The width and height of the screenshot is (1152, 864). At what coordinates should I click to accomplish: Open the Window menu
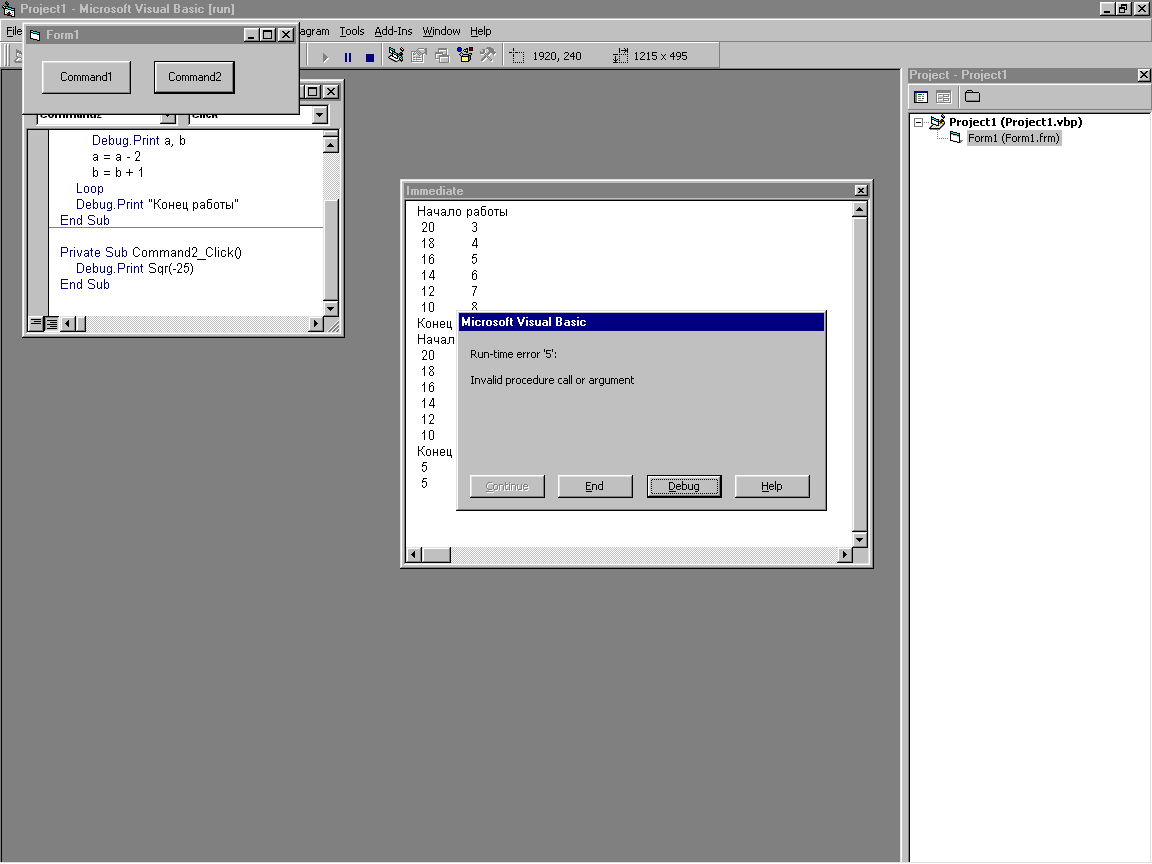click(x=441, y=31)
